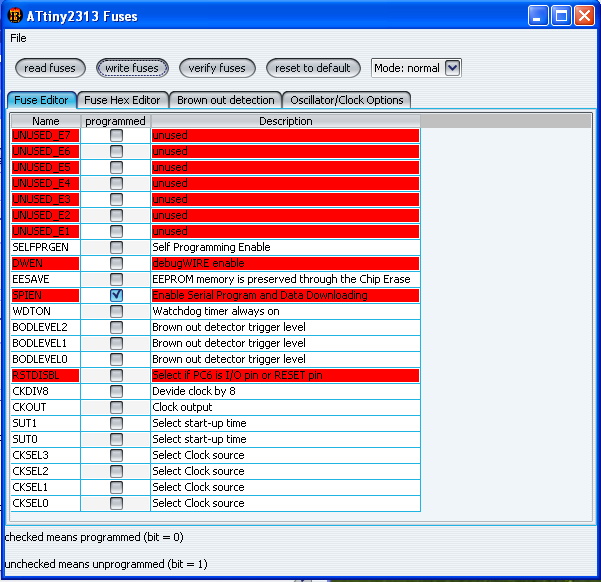The height and width of the screenshot is (582, 601).
Task: Click the read fuses button
Action: [50, 68]
